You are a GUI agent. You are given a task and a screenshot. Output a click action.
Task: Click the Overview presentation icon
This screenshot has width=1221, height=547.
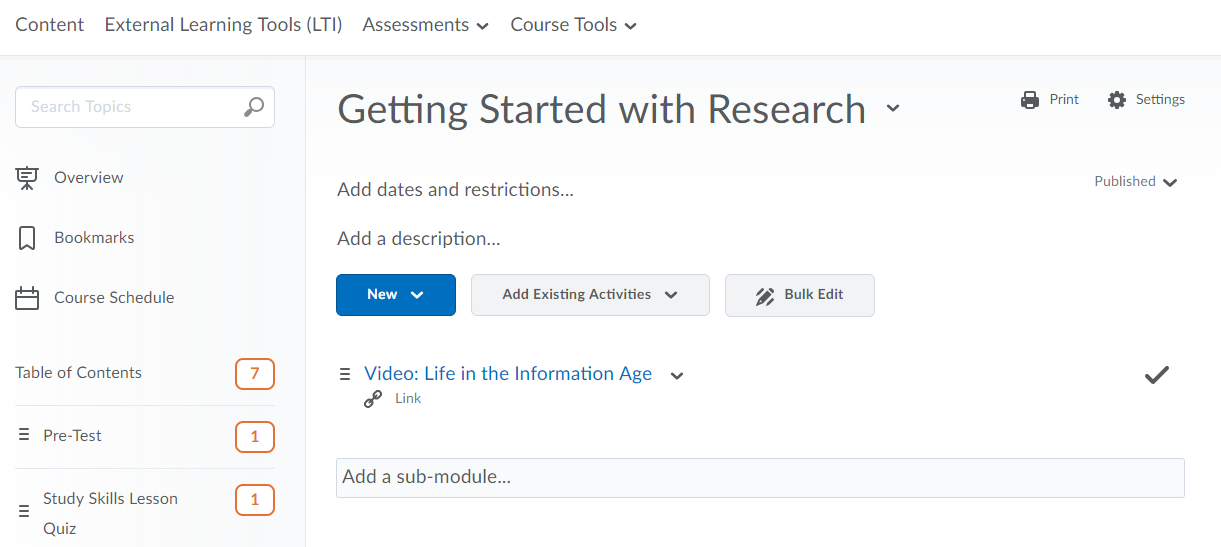click(27, 178)
